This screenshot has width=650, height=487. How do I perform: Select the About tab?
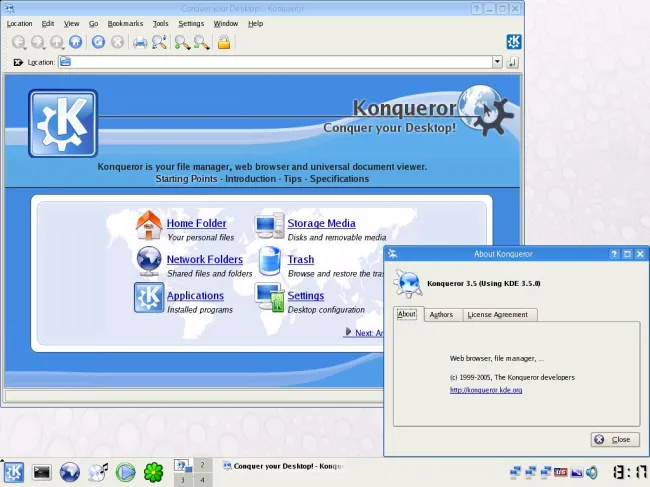click(407, 314)
